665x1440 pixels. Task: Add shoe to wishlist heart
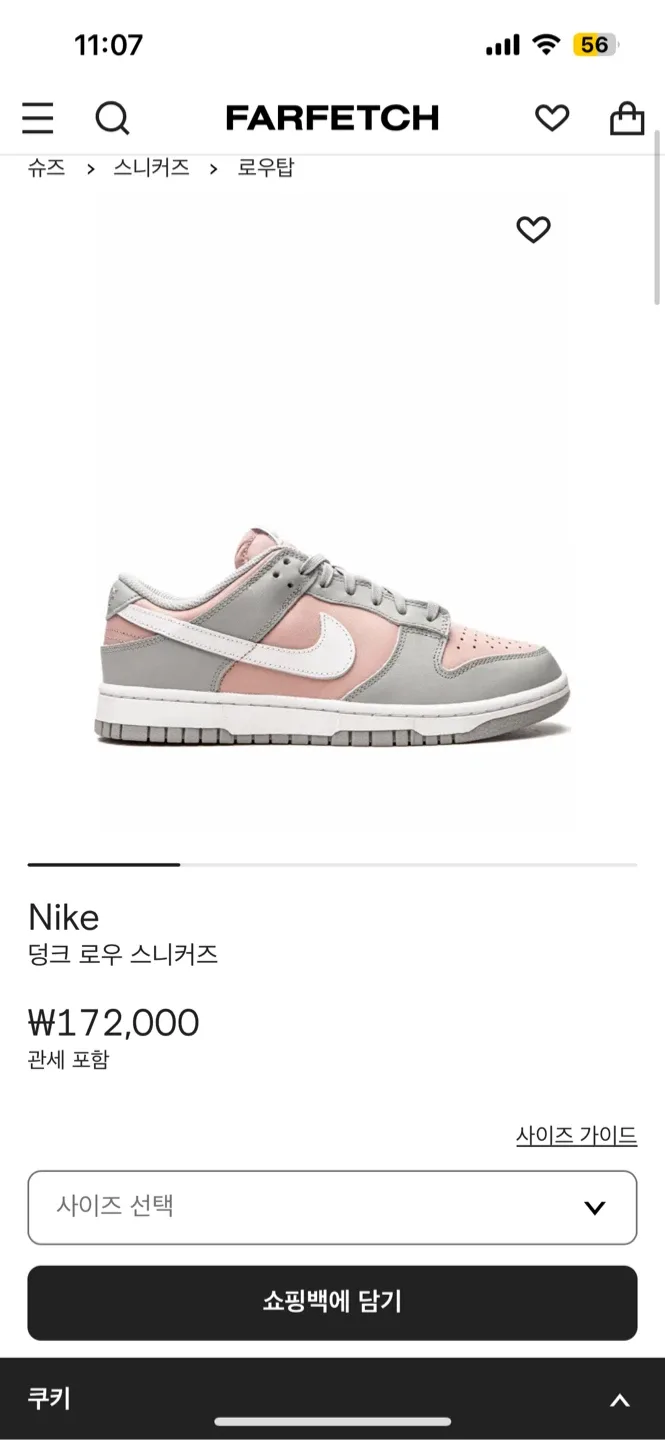[x=533, y=230]
